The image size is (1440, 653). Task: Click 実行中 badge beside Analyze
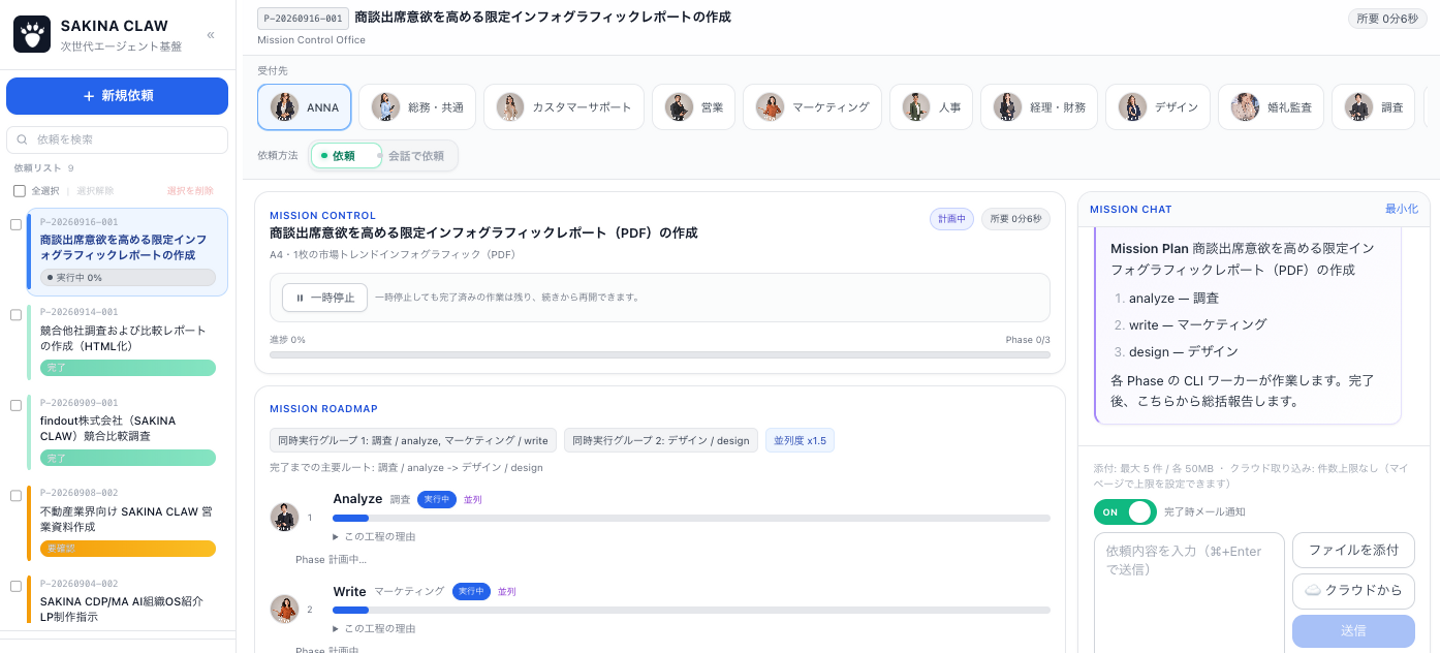(436, 499)
